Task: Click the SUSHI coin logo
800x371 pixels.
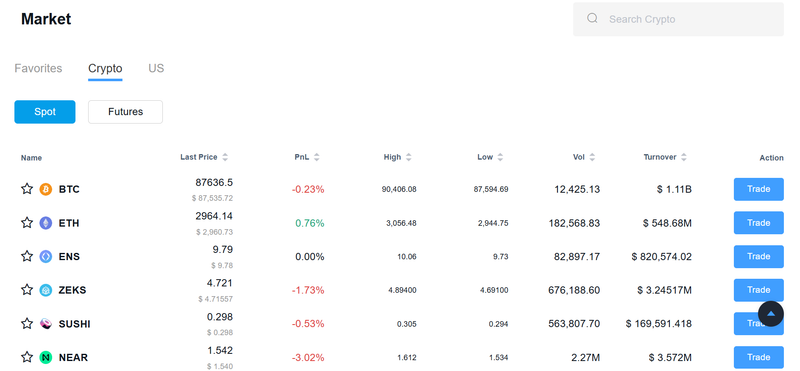Action: [46, 324]
